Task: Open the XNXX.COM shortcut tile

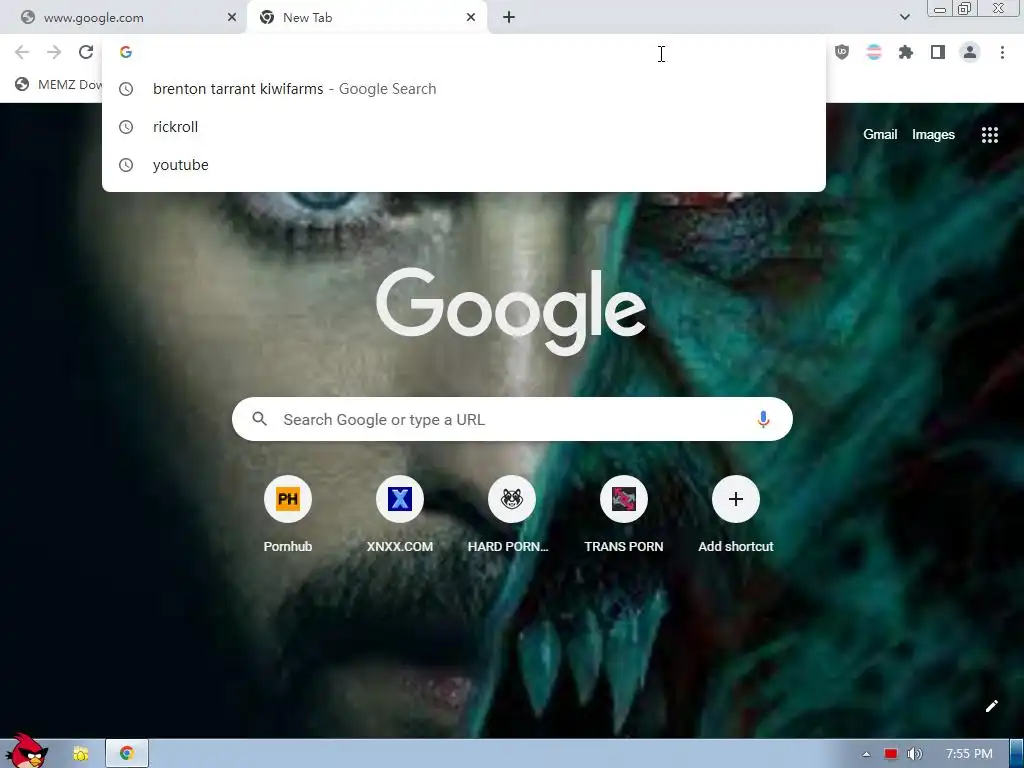Action: pos(400,515)
